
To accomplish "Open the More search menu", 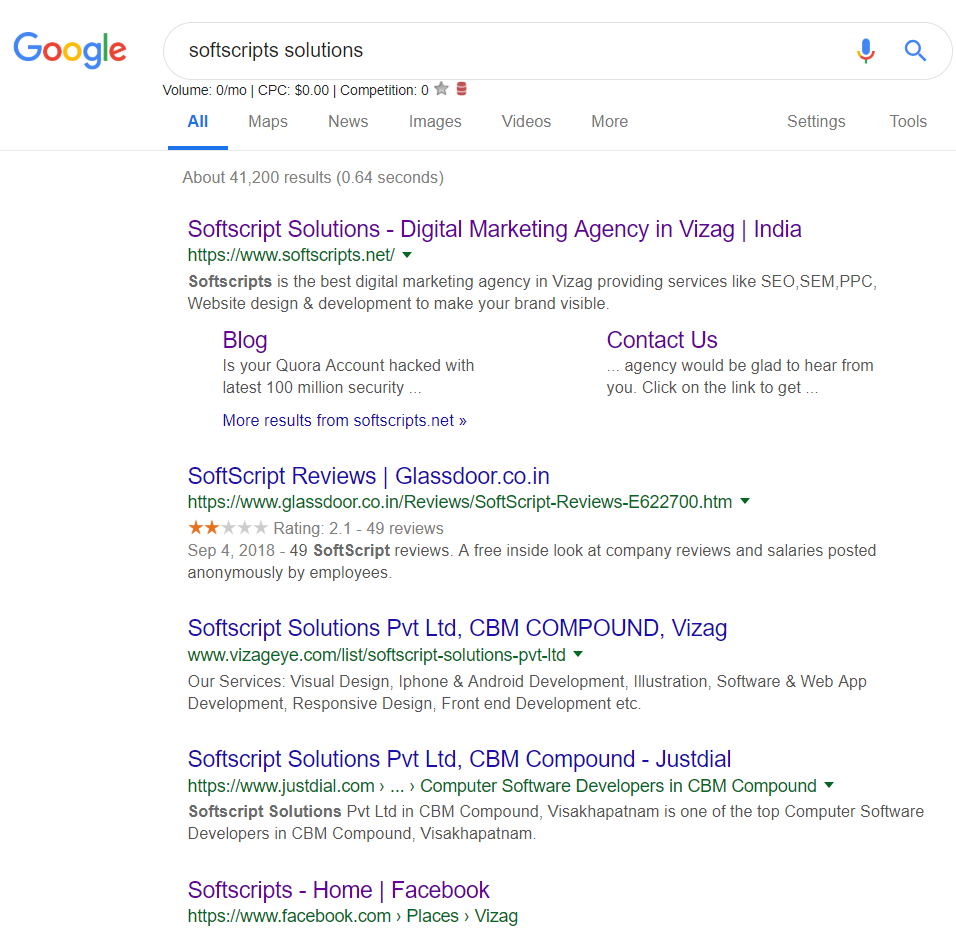I will click(609, 122).
